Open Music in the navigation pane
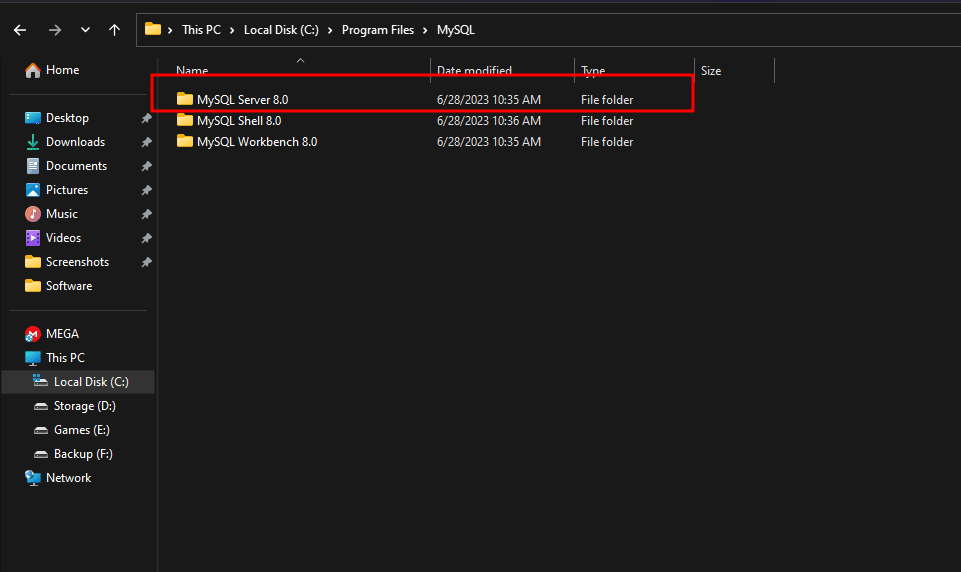The width and height of the screenshot is (961, 572). point(62,213)
